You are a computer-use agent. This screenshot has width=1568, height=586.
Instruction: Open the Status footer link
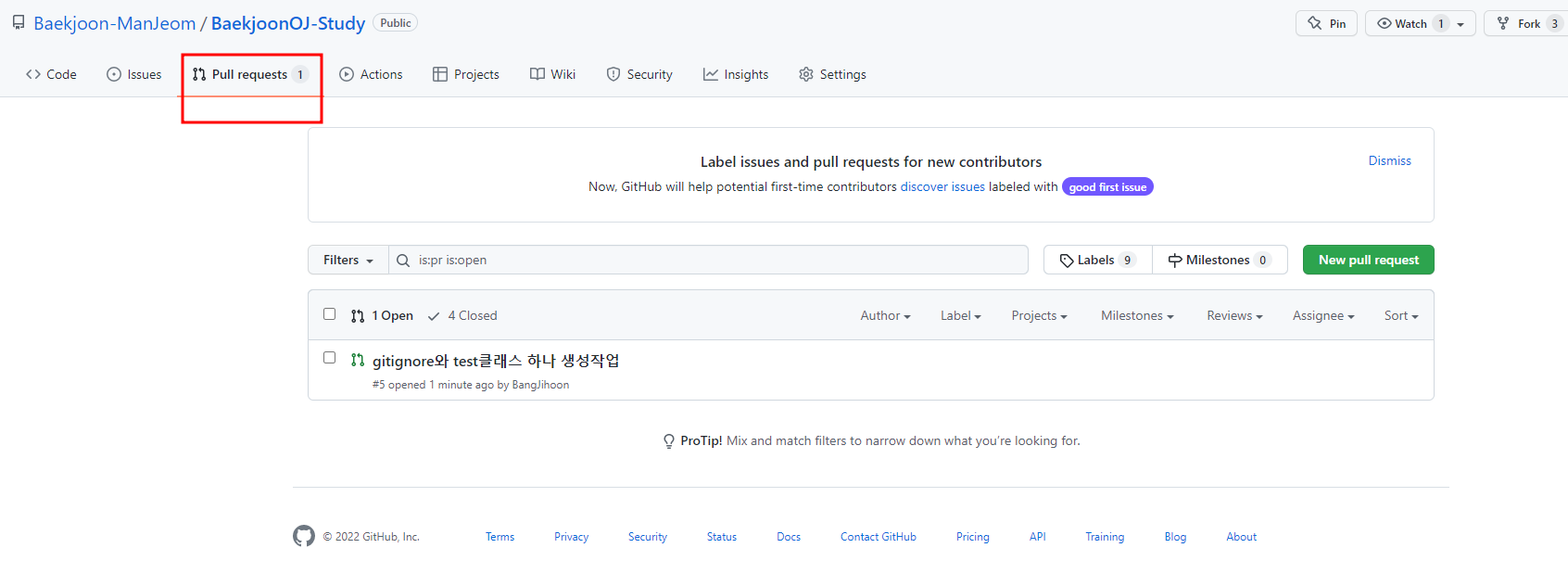pos(721,537)
